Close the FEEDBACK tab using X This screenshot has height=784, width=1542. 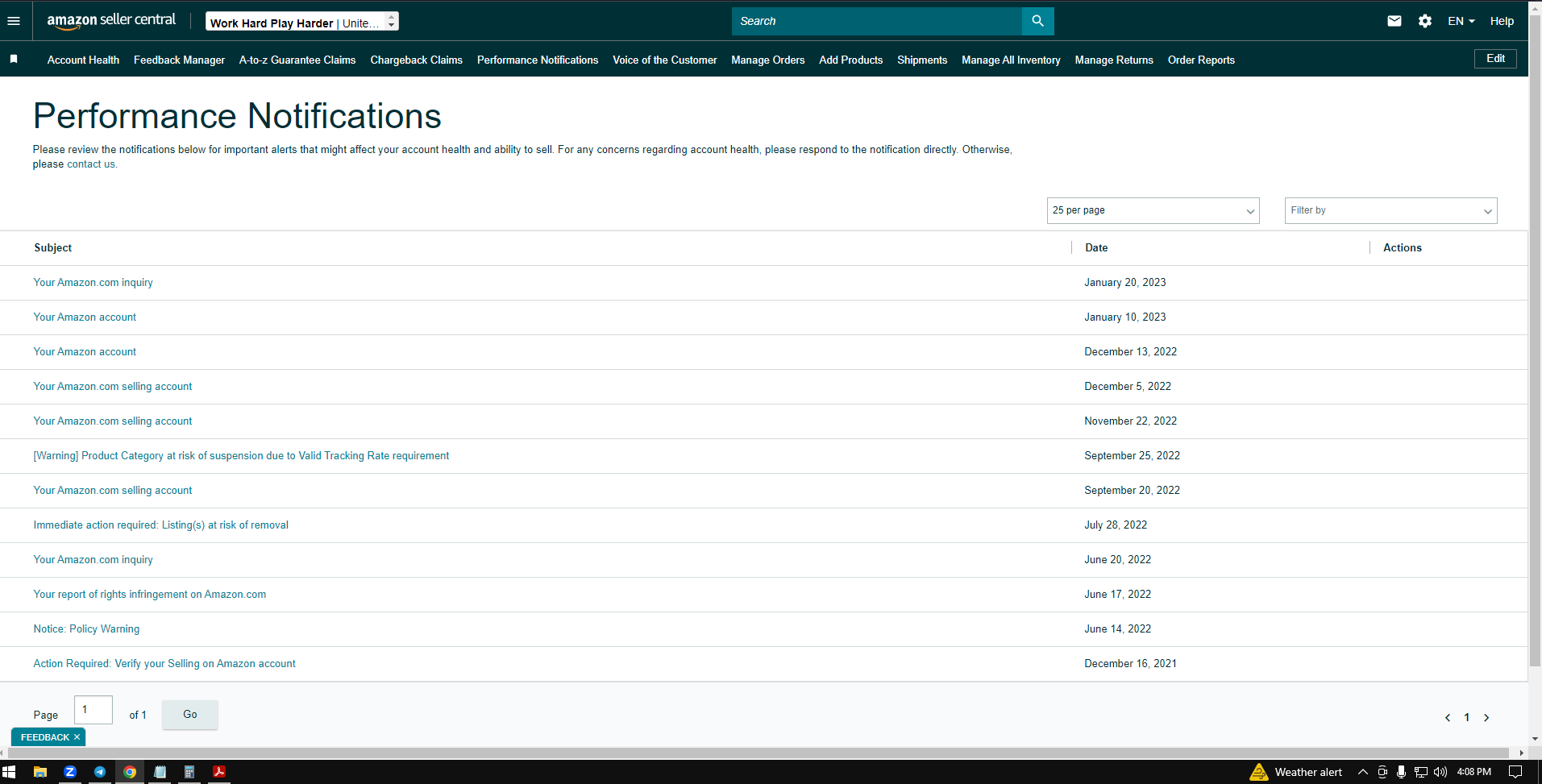[x=77, y=736]
